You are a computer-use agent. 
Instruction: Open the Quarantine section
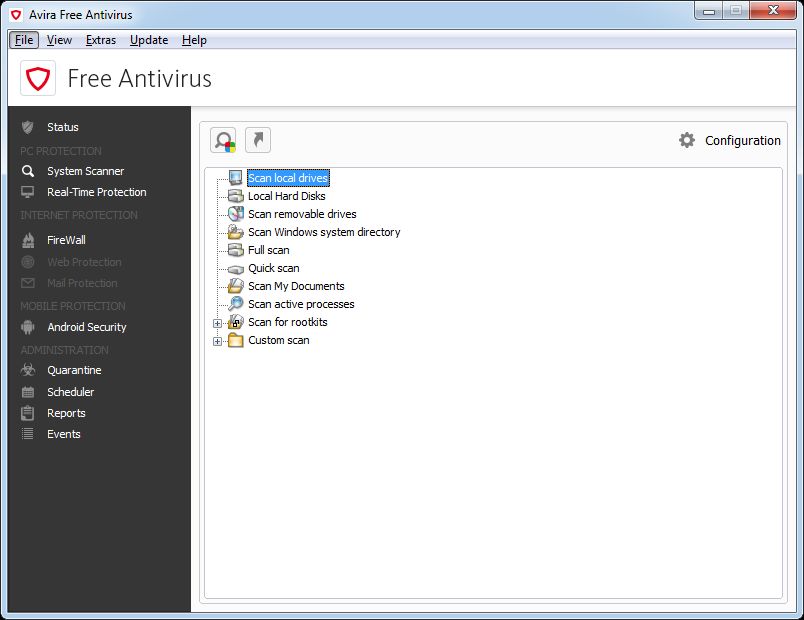coord(74,370)
